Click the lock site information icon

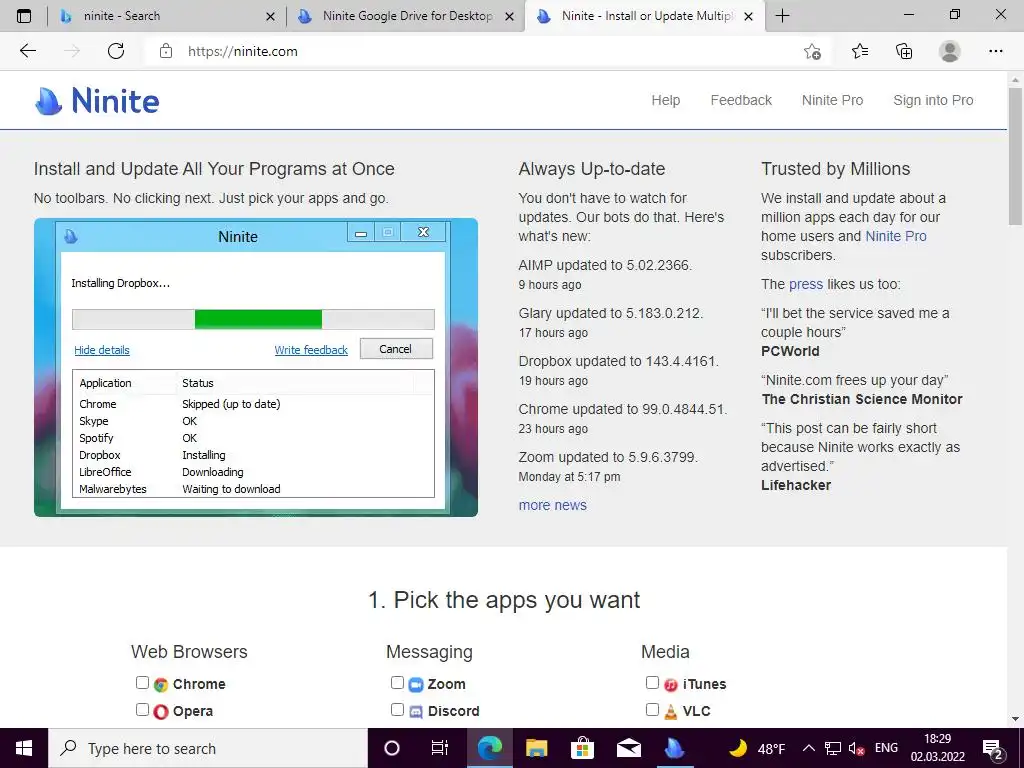pyautogui.click(x=166, y=51)
